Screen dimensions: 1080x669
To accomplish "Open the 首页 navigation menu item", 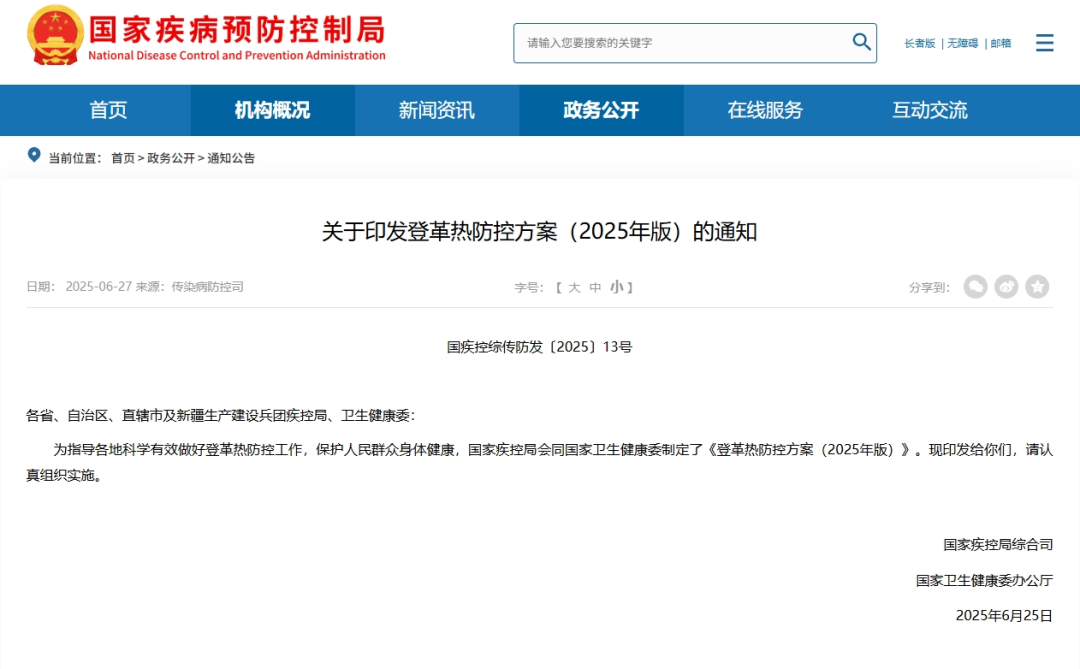I will (x=108, y=110).
